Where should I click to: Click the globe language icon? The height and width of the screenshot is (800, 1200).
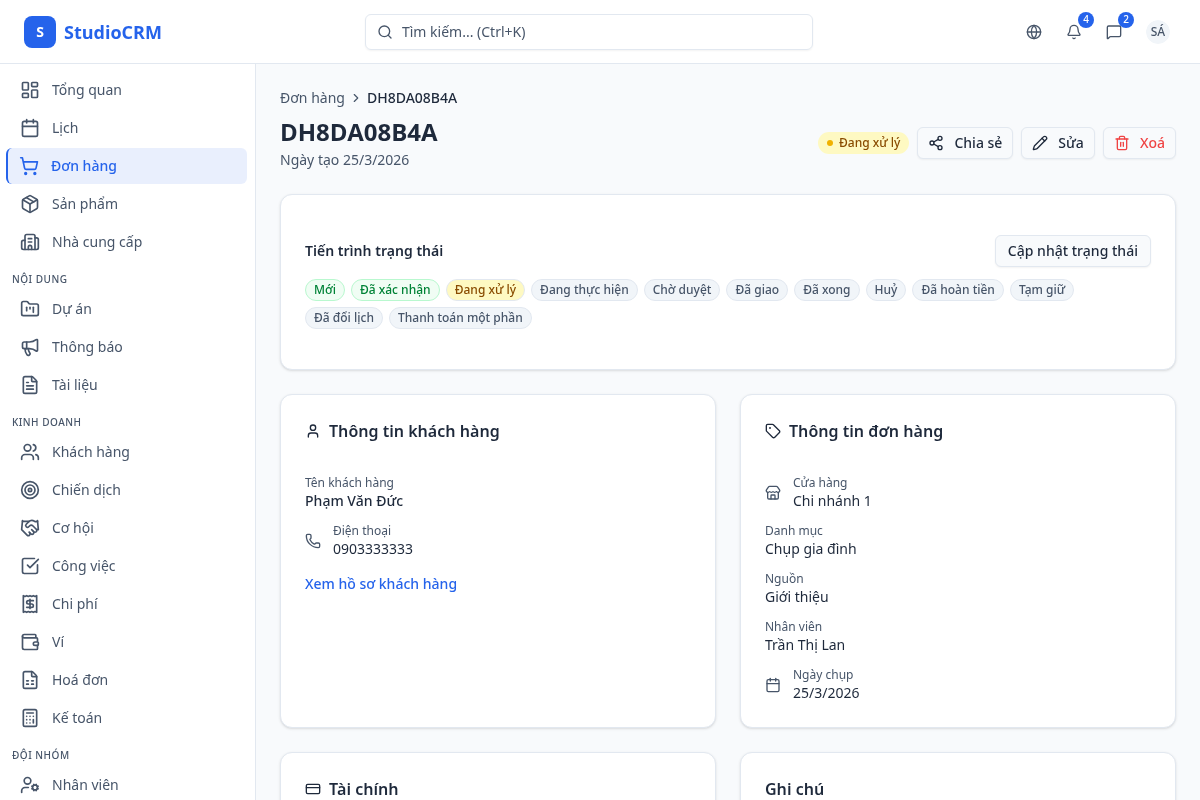(1034, 32)
